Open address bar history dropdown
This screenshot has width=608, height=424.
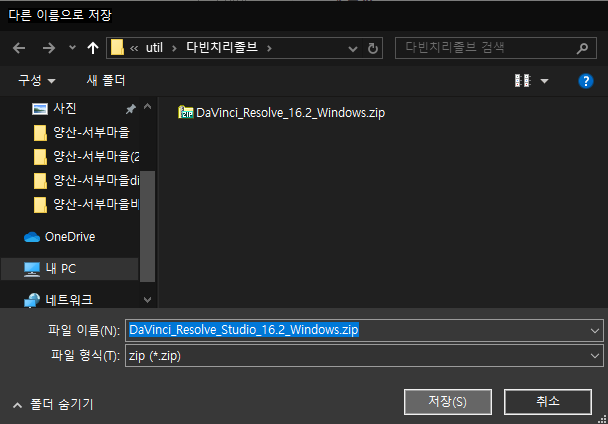353,48
